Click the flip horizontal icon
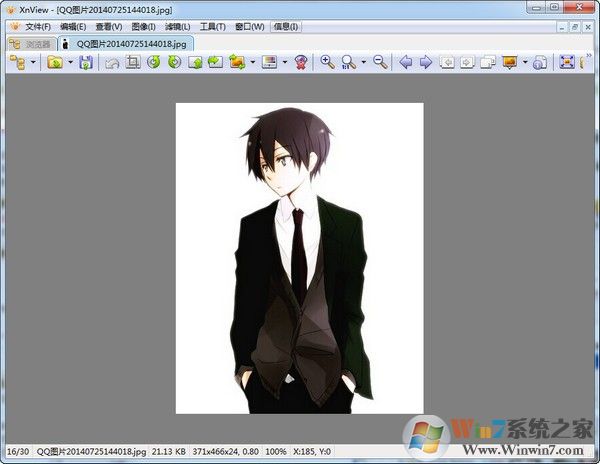Screen dimensions: 600x464 [215, 62]
